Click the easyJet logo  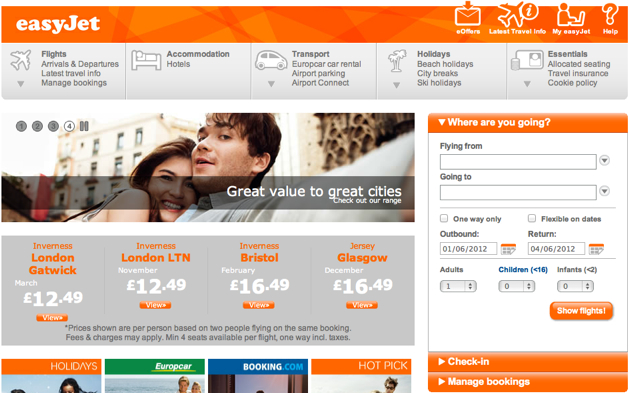(x=58, y=25)
